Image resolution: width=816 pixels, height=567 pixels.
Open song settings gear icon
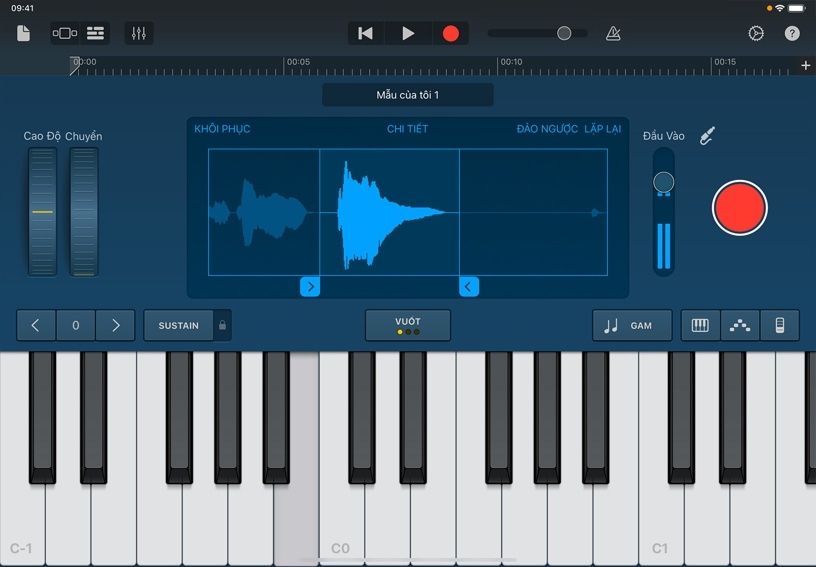pyautogui.click(x=756, y=33)
